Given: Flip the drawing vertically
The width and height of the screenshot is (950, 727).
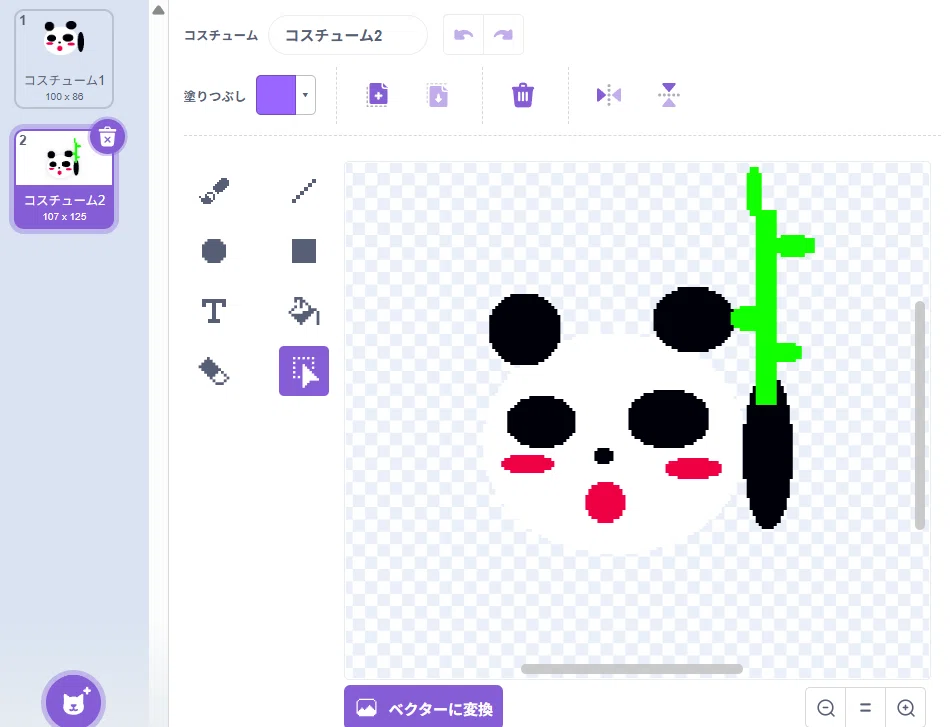Looking at the screenshot, I should [x=669, y=95].
